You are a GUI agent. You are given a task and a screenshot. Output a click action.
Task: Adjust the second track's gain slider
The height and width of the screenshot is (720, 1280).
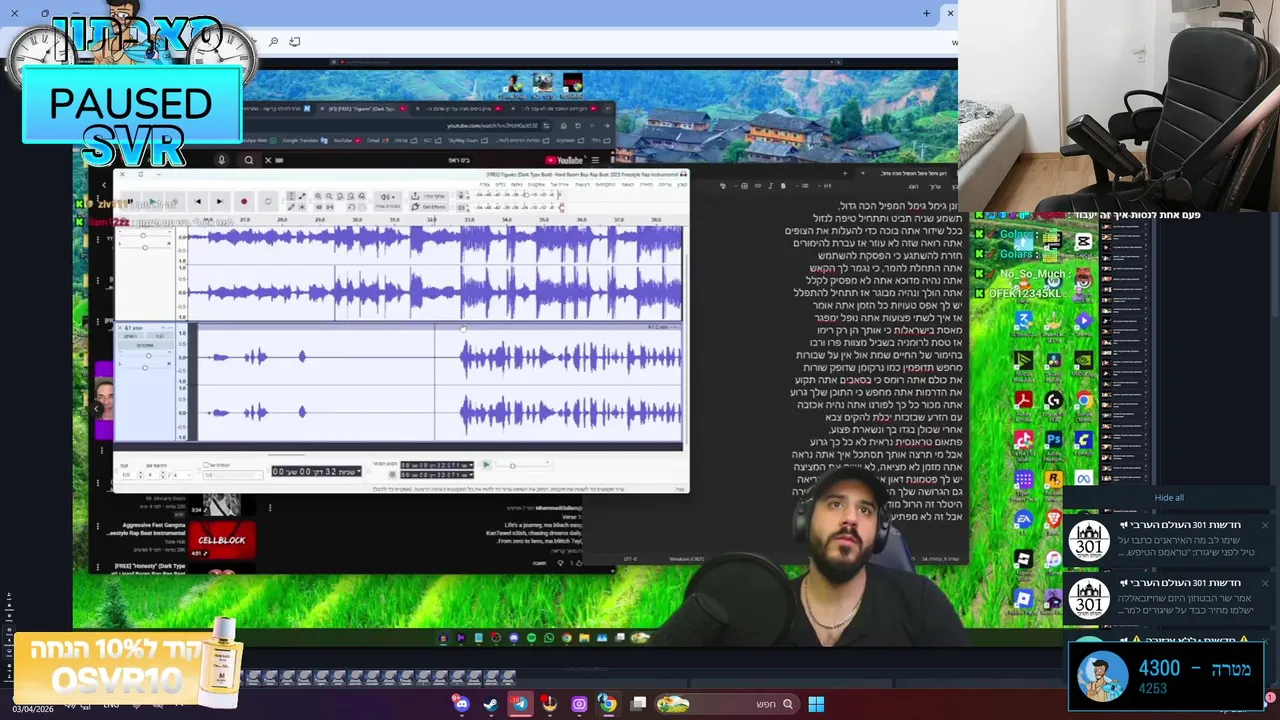coord(149,356)
